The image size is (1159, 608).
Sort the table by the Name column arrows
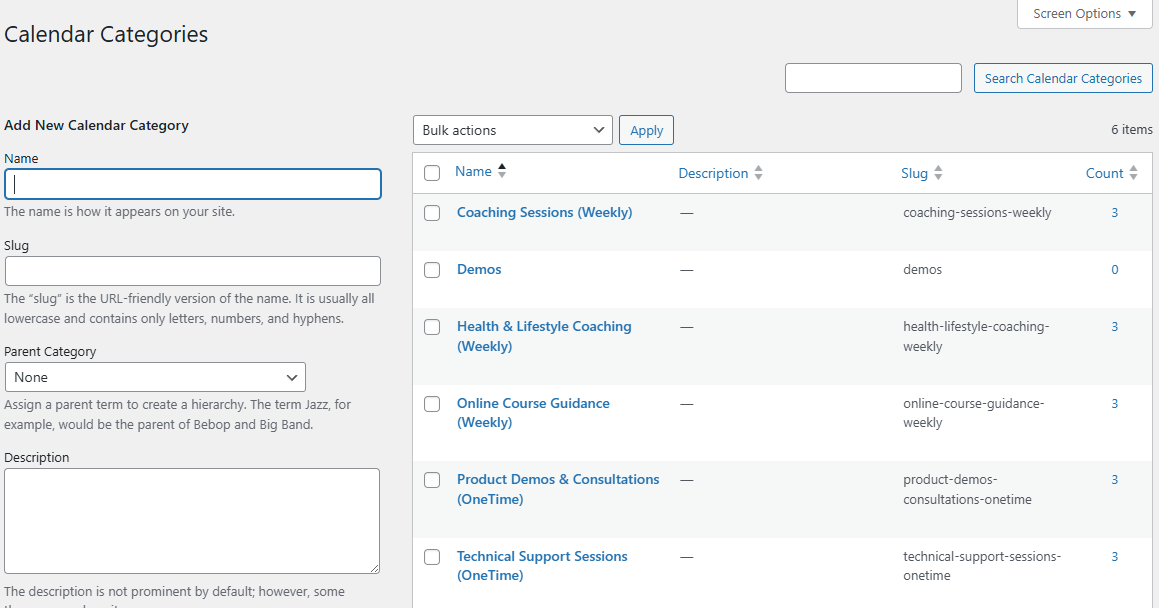click(x=501, y=170)
